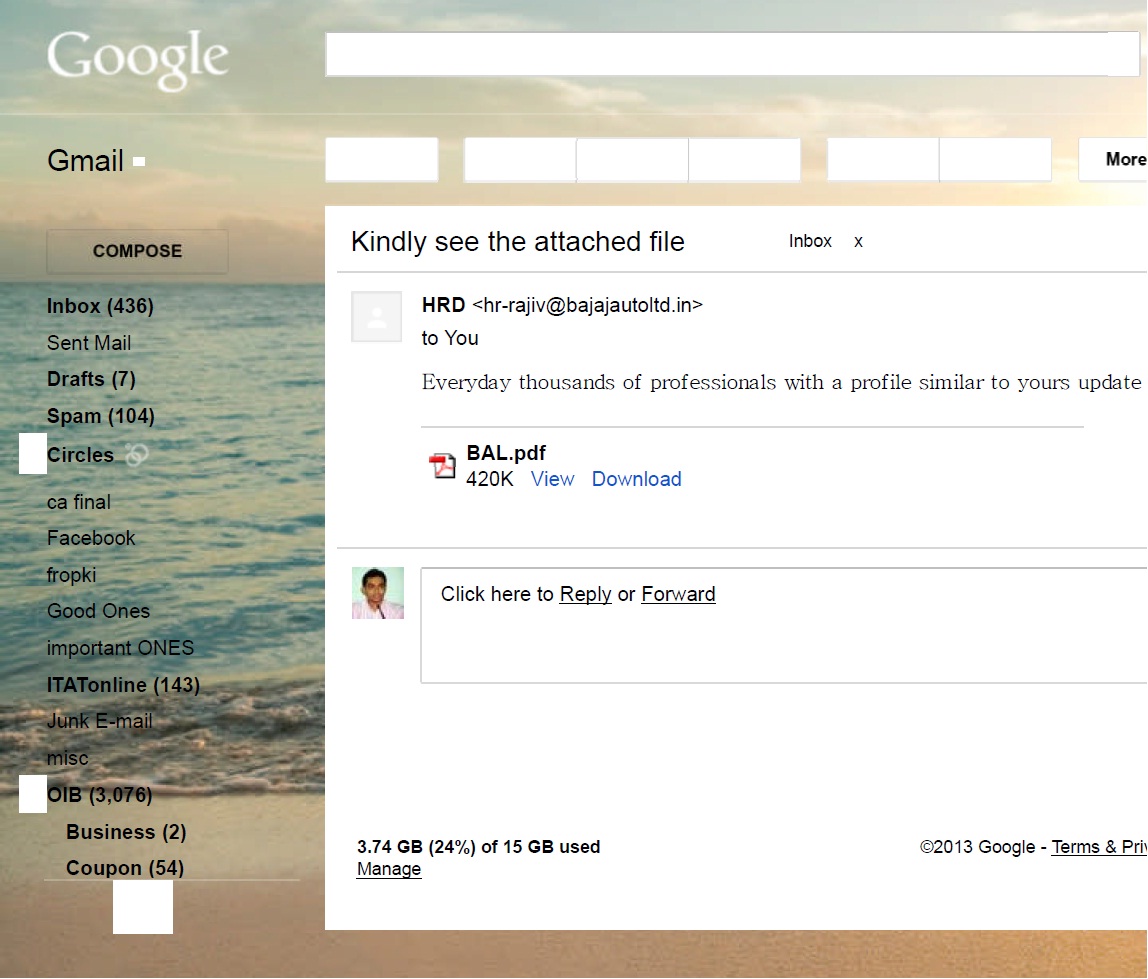Viewport: 1148px width, 979px height.
Task: Click the email subject 'Kindly see the attached file'
Action: tap(518, 242)
